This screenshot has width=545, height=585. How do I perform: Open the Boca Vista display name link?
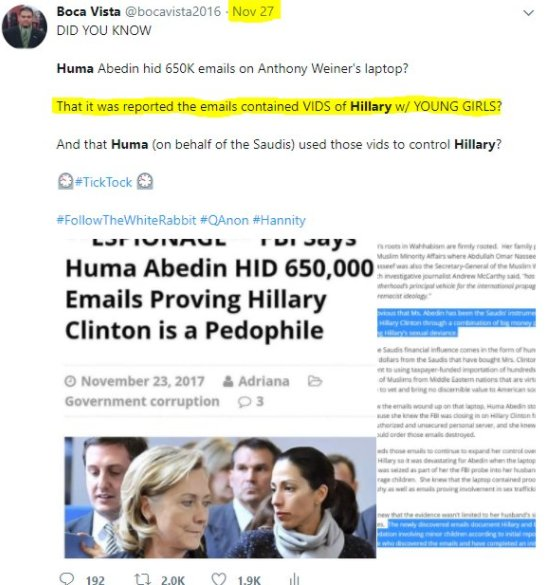tap(88, 12)
